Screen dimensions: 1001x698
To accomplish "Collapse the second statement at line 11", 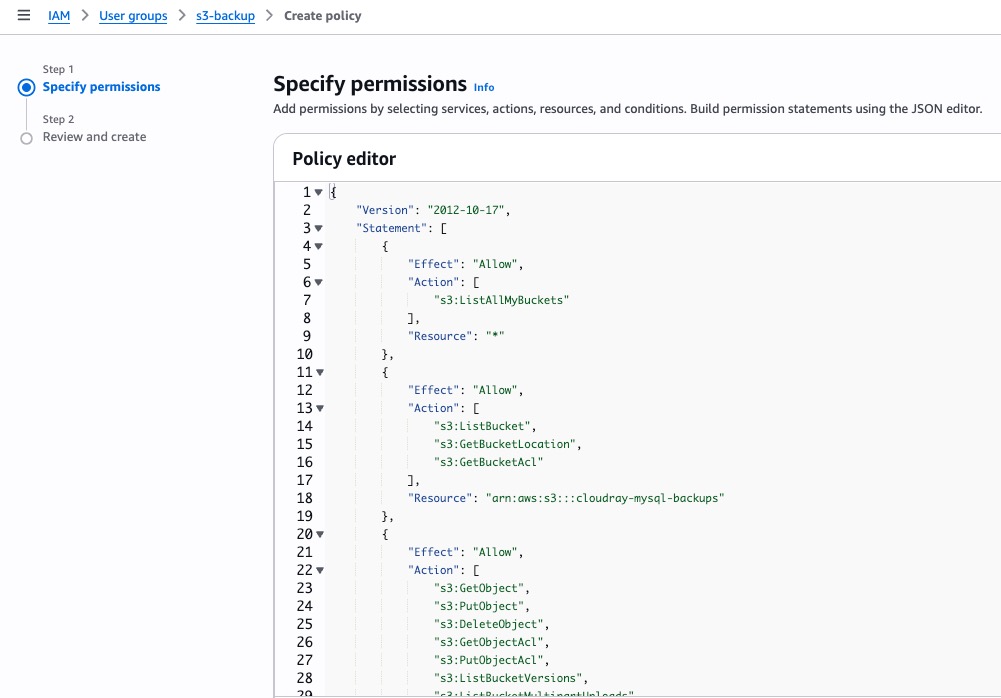I will 318,371.
